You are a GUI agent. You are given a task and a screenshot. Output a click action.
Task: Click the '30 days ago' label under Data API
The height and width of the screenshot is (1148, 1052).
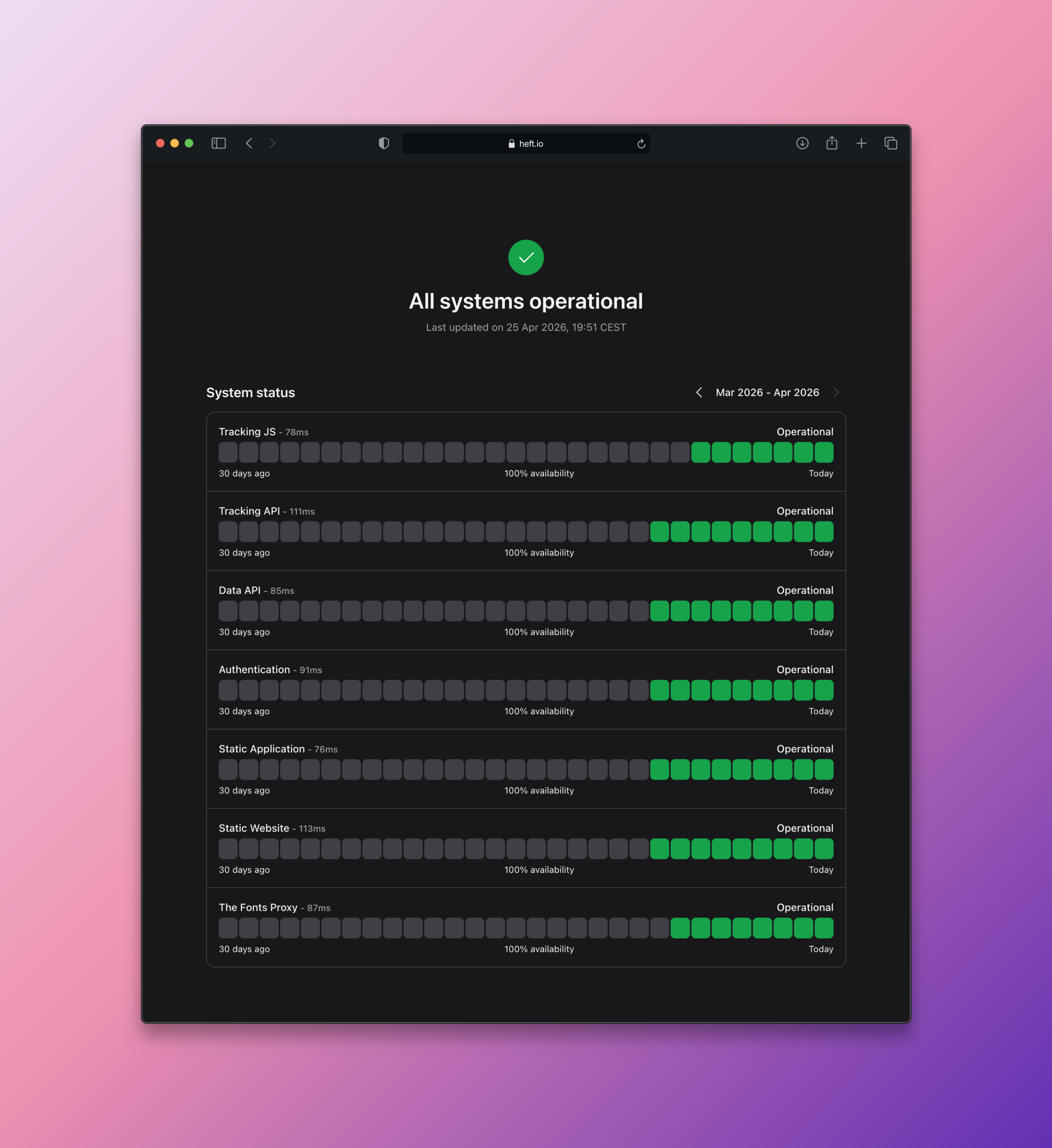[244, 631]
